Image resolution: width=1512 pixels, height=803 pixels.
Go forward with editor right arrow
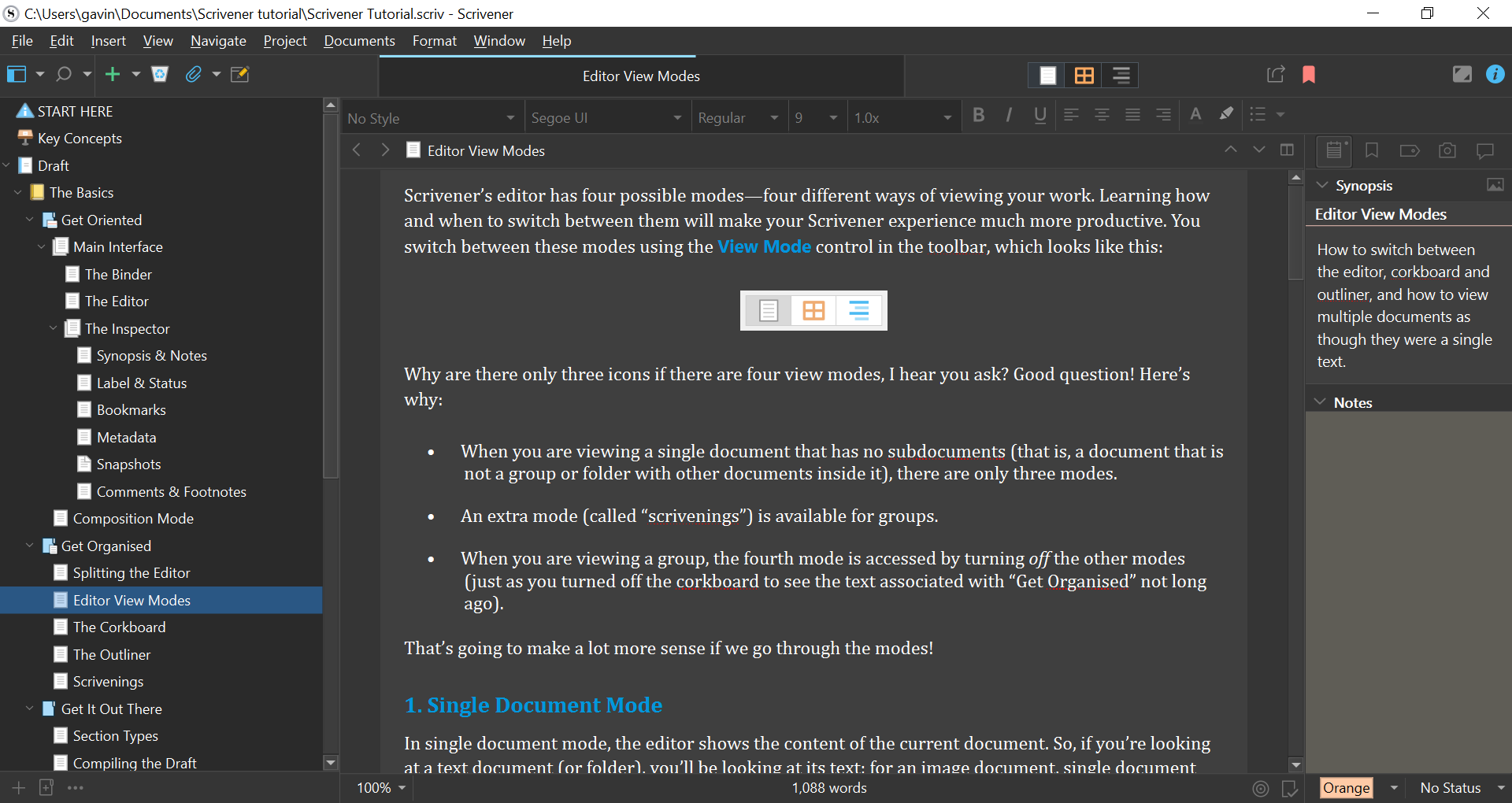(x=385, y=150)
